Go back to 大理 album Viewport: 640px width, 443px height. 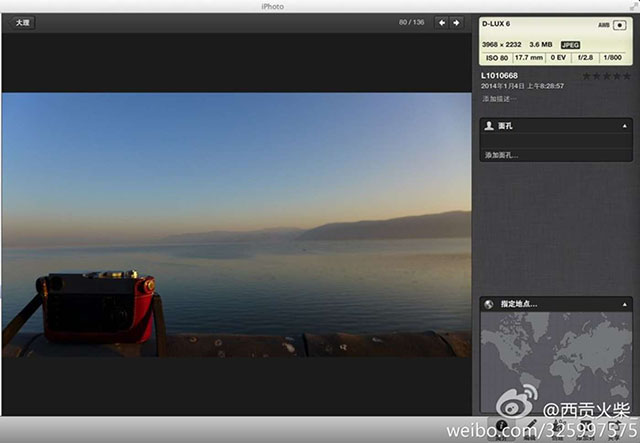coord(22,22)
